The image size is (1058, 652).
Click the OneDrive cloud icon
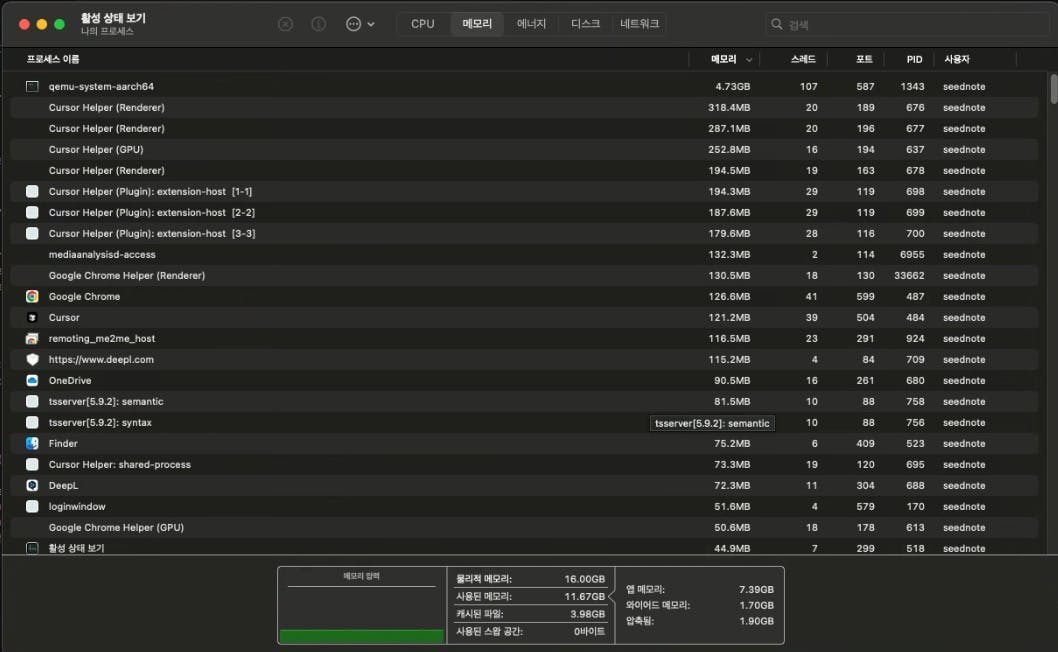[x=32, y=380]
